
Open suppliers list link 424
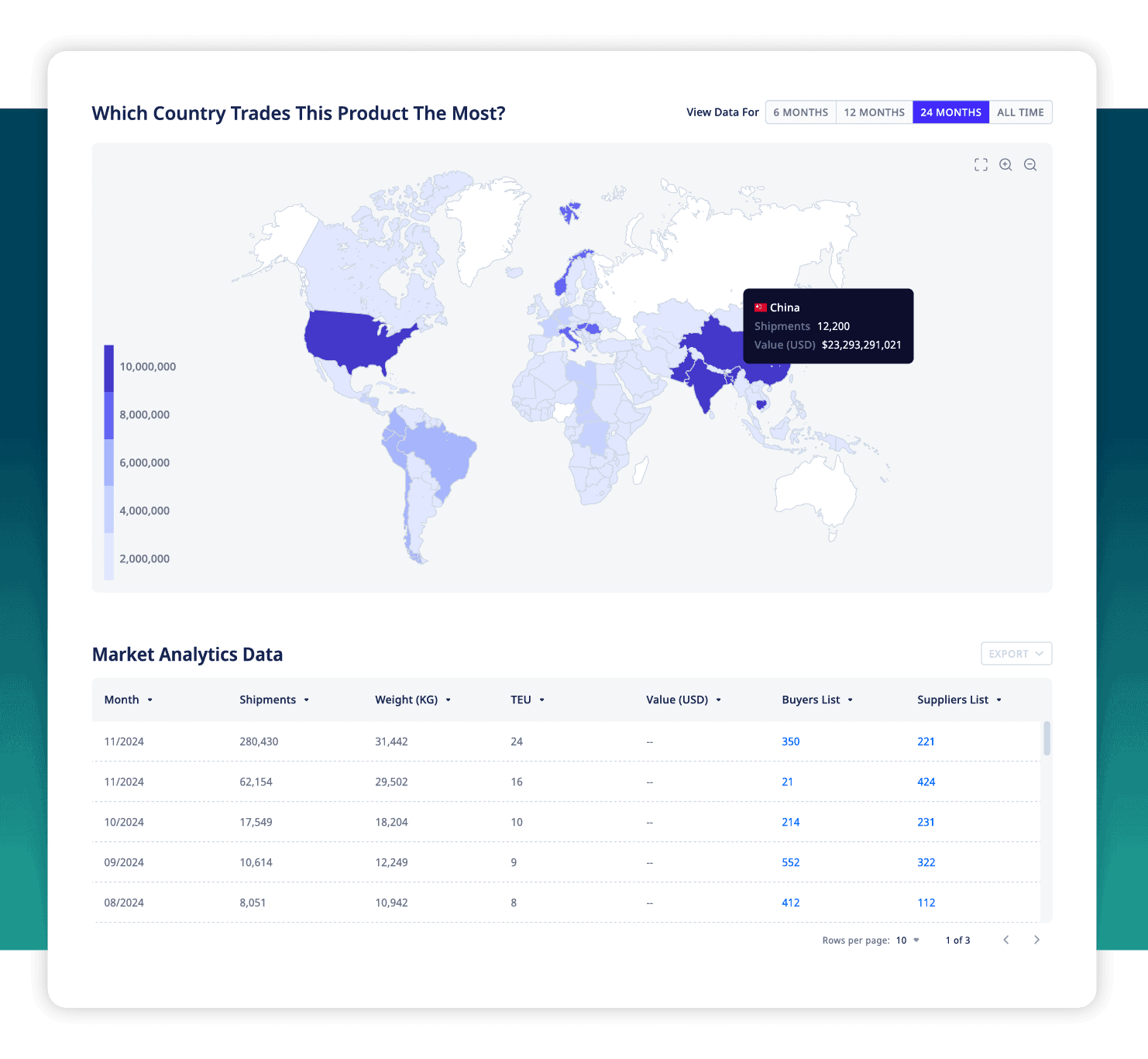coord(926,782)
